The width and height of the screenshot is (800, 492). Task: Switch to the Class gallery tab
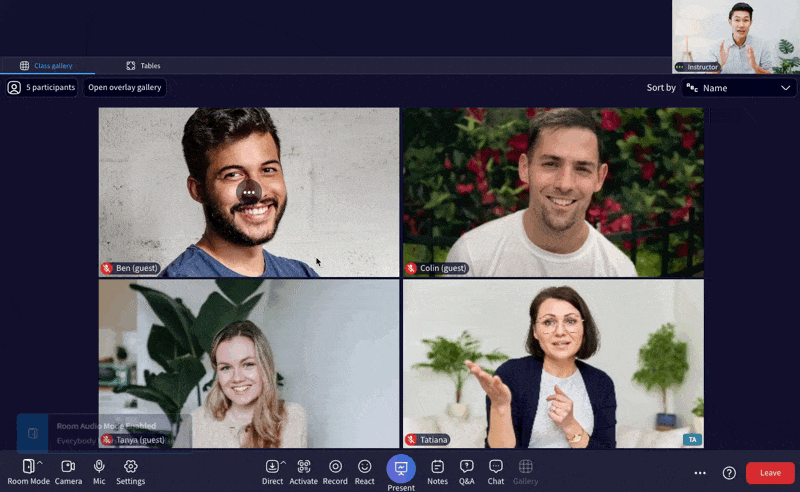pyautogui.click(x=47, y=65)
